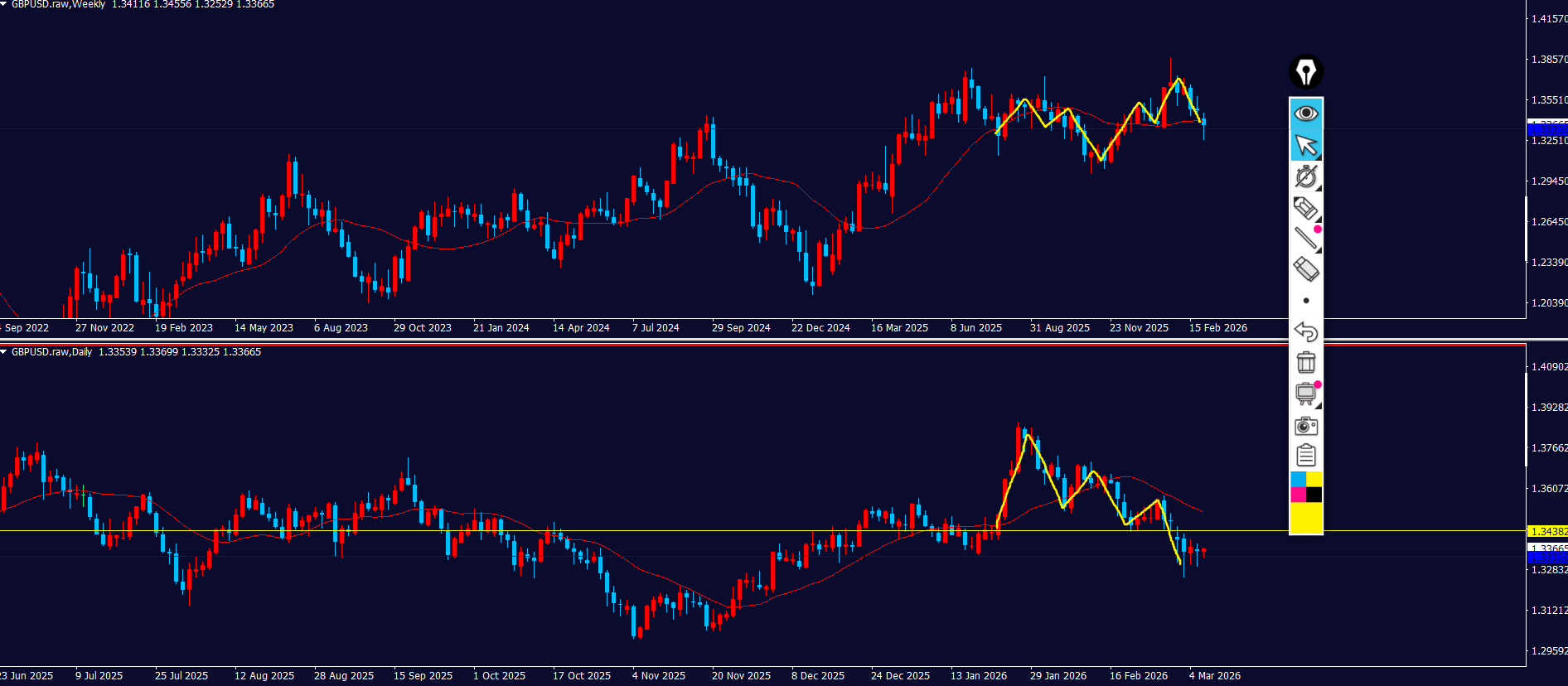Expand the GBPUSD.raw Daily chart header arrow
The width and height of the screenshot is (1568, 686).
pyautogui.click(x=4, y=352)
